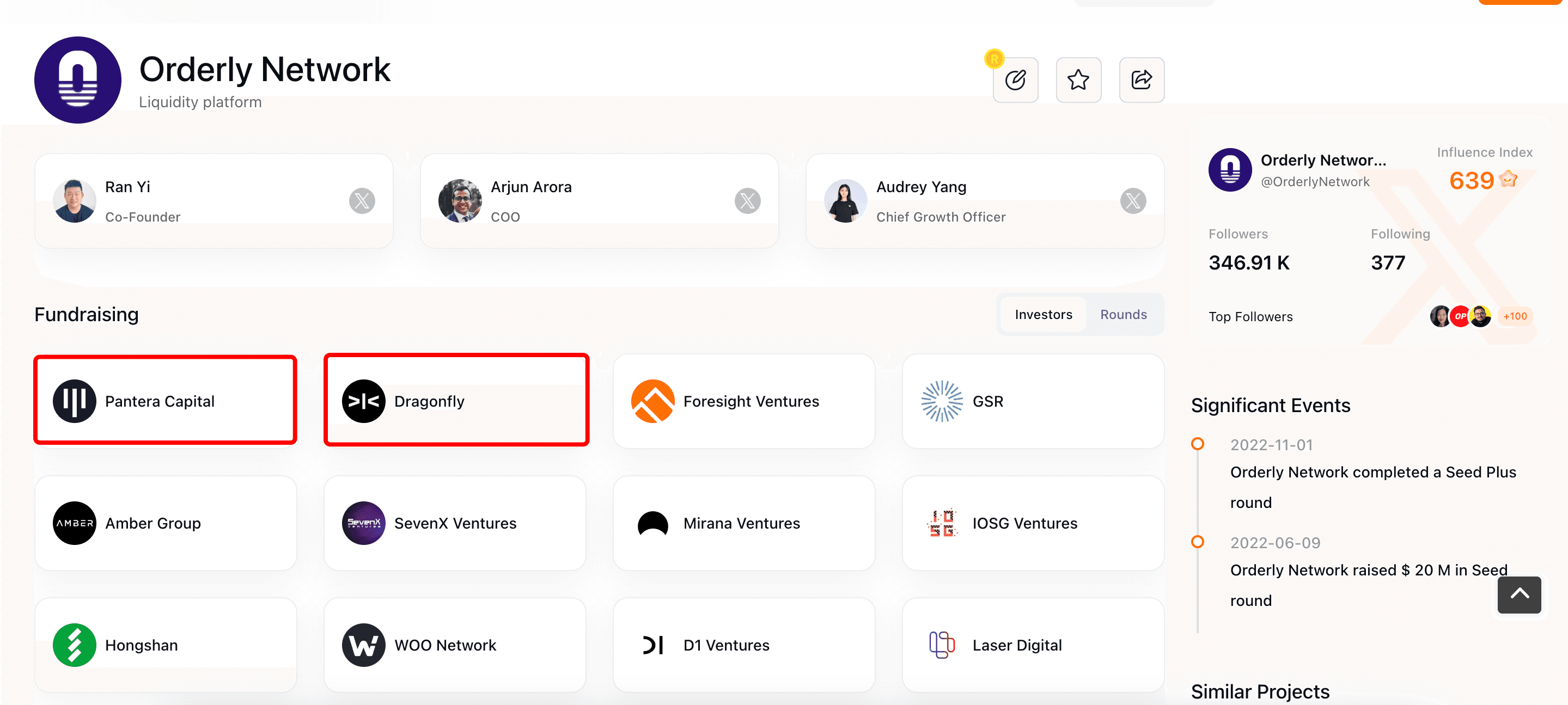Viewport: 1568px width, 705px height.
Task: Open the Amber Group investor name
Action: 153,523
